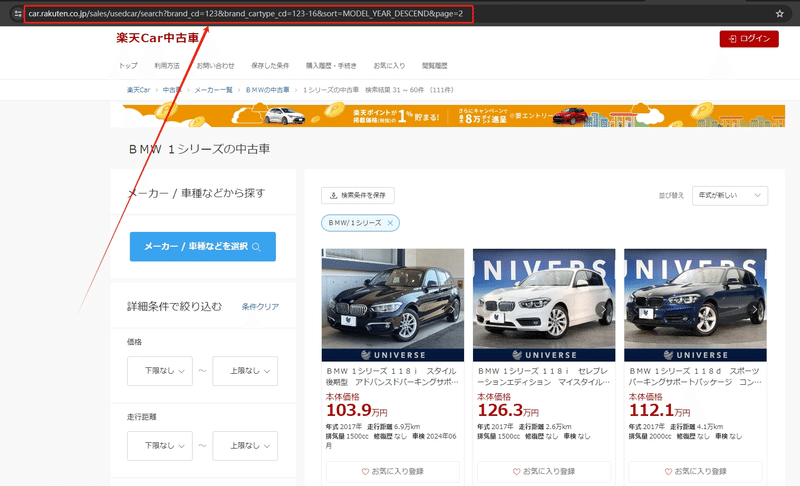Open the black BMW 118i スタイル photo
Image resolution: width=800 pixels, height=486 pixels.
392,304
